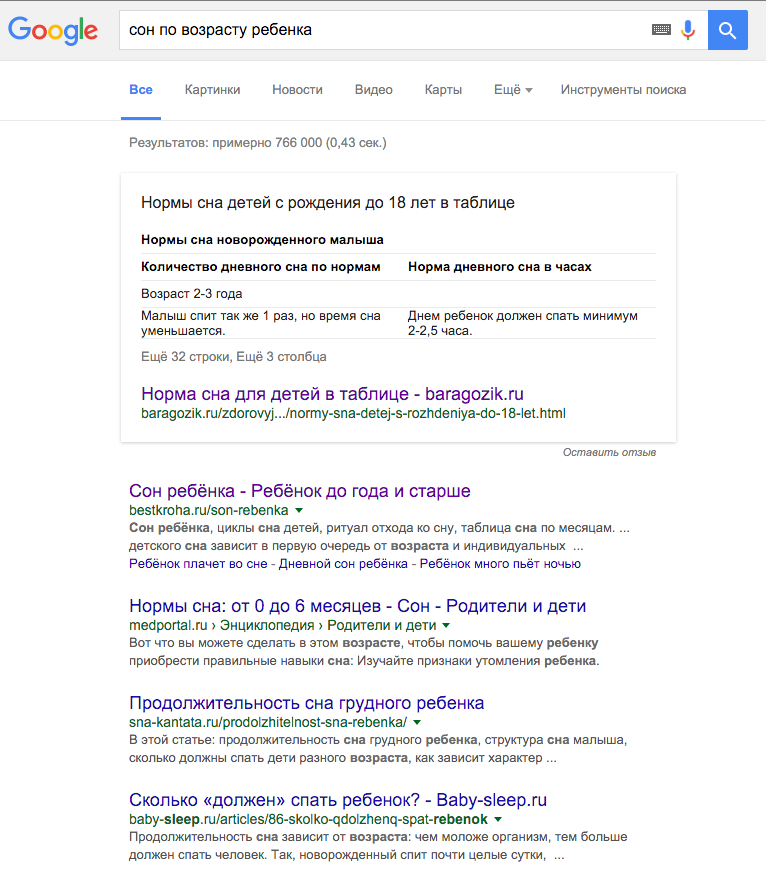766x874 pixels.
Task: Click the Google logo
Action: pyautogui.click(x=53, y=30)
